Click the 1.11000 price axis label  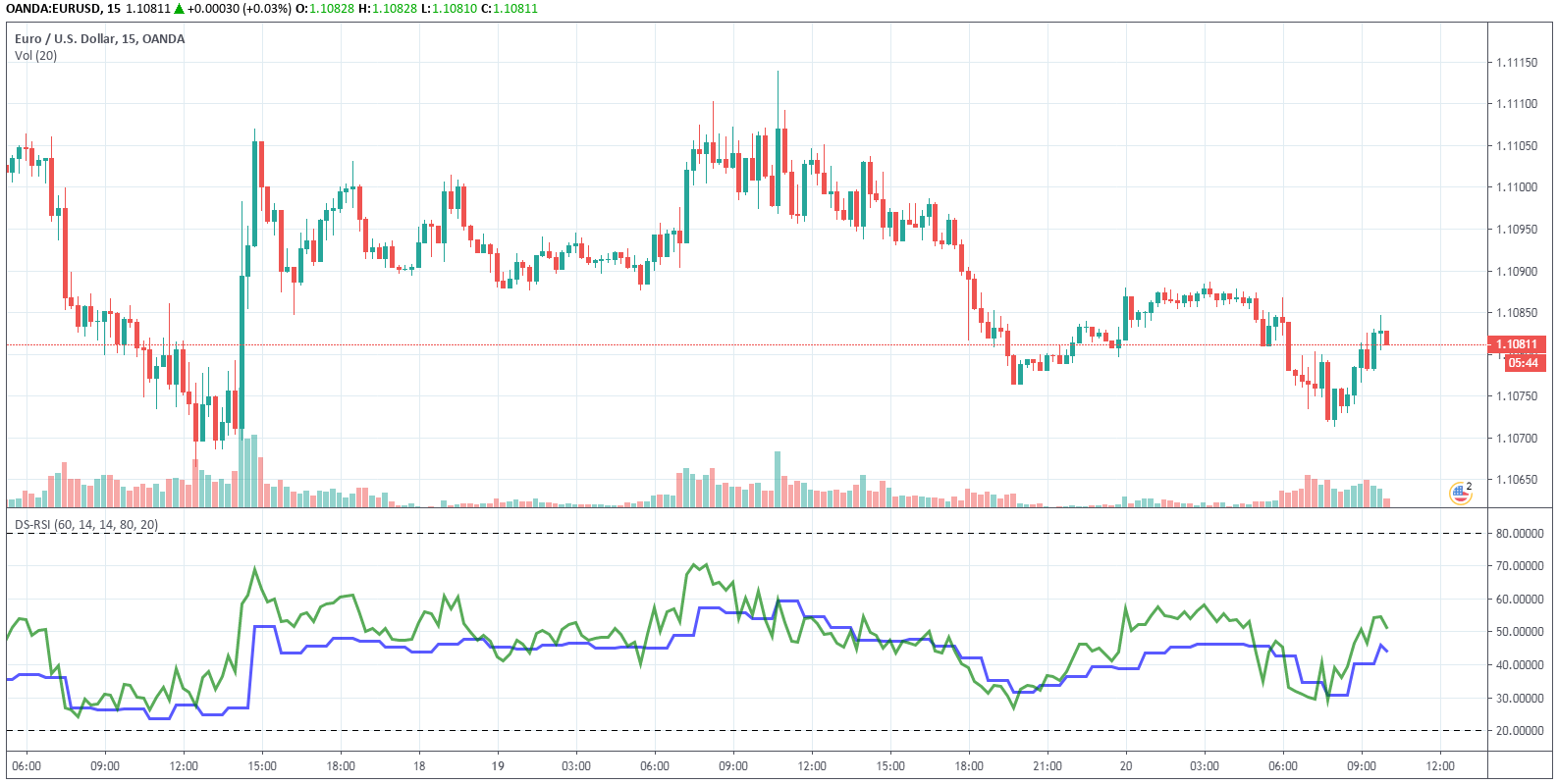(1517, 187)
